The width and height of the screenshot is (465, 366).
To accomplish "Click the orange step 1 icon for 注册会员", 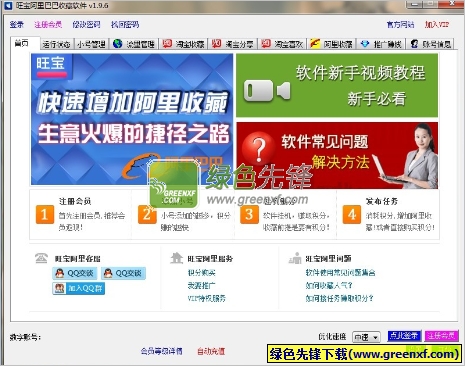I will 45,214.
